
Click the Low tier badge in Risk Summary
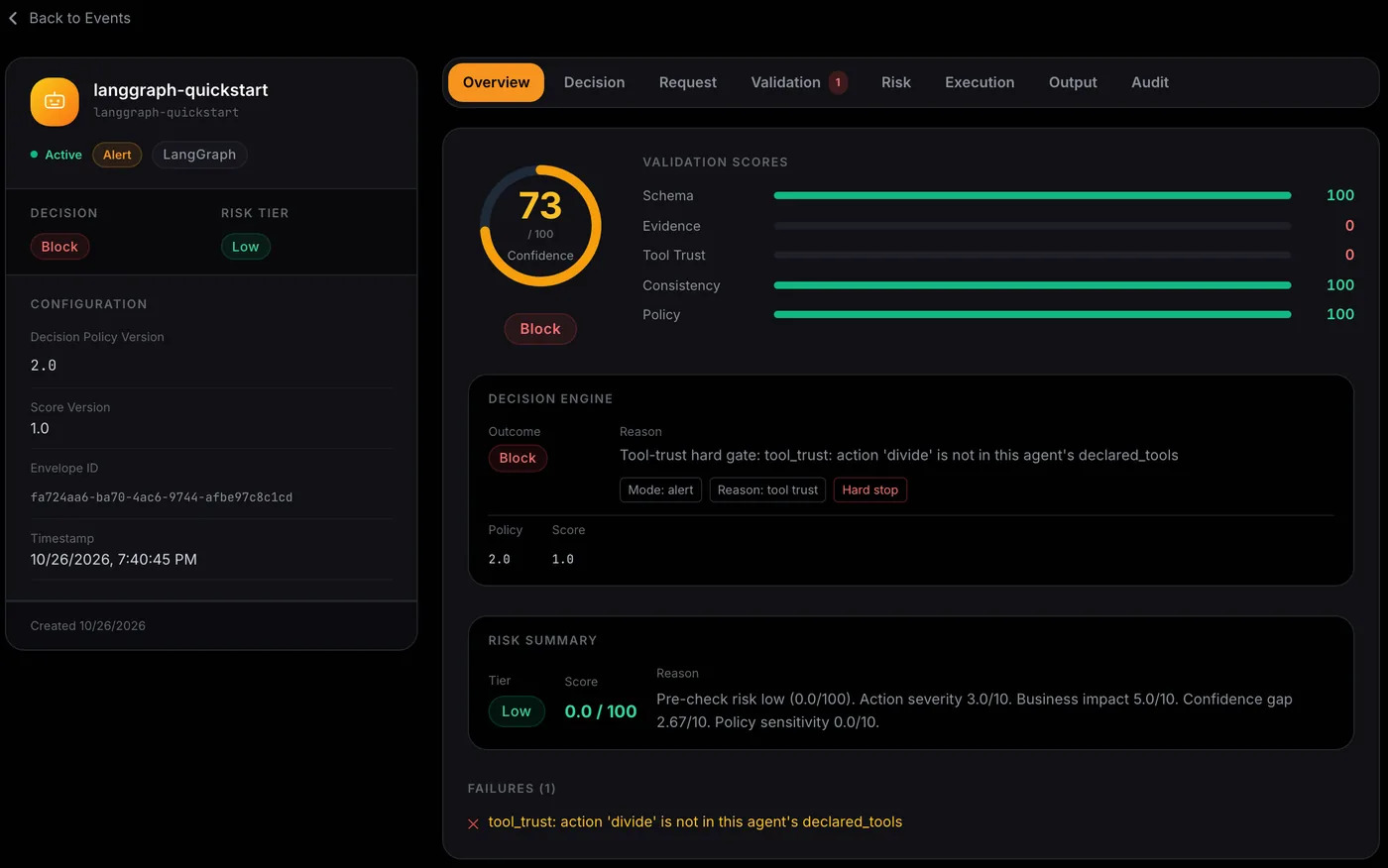517,711
